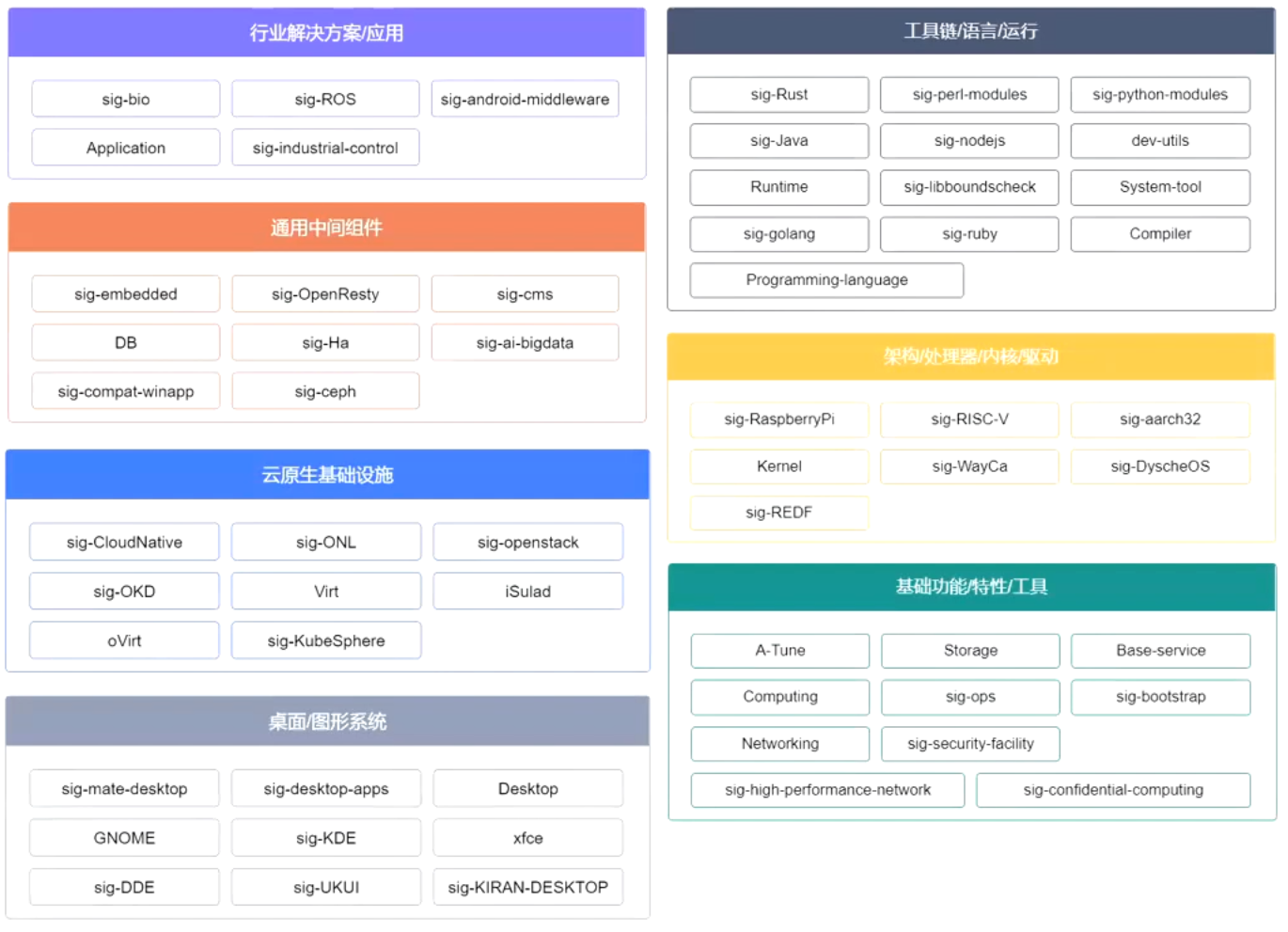Click the xfce group
This screenshot has width=1288, height=932.
click(528, 838)
